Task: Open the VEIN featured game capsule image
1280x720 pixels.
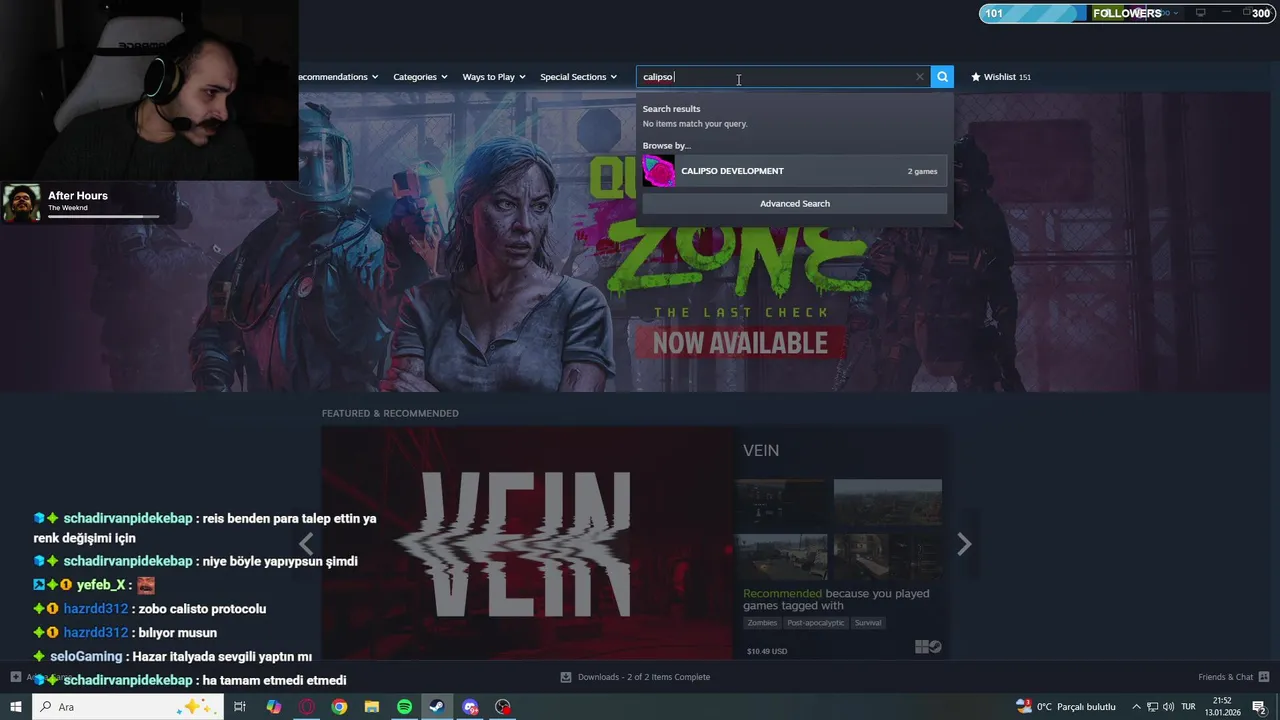Action: coord(527,543)
